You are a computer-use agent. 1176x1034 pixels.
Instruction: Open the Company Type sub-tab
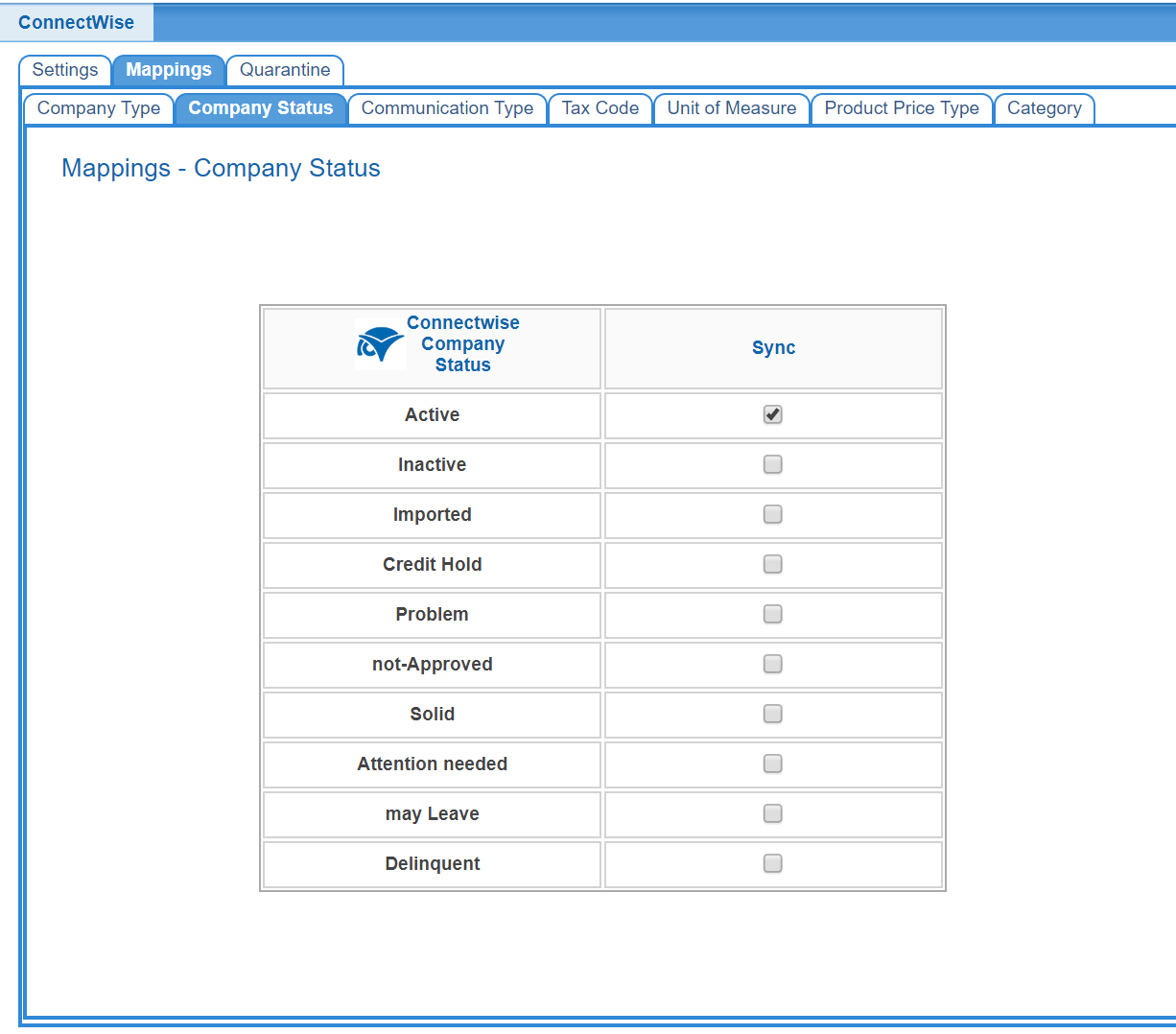click(x=99, y=108)
